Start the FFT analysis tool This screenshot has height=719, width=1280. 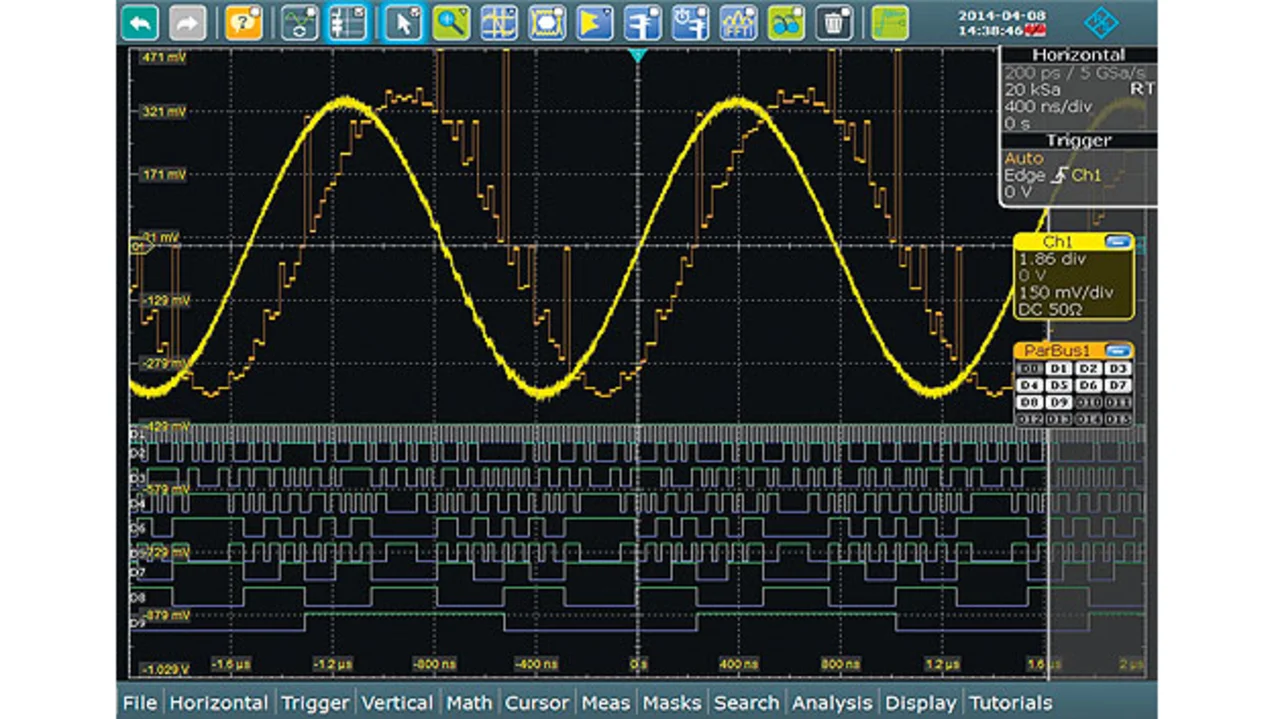(738, 22)
